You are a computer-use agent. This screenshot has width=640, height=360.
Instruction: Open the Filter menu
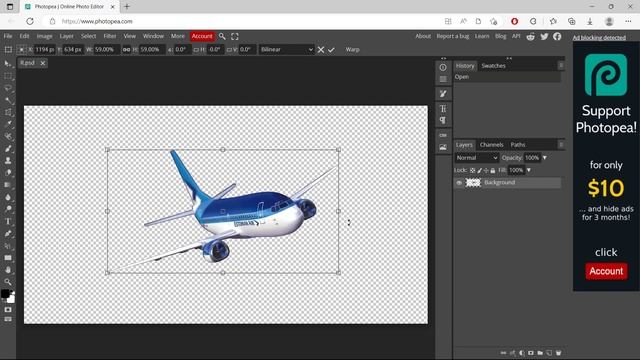tap(110, 36)
